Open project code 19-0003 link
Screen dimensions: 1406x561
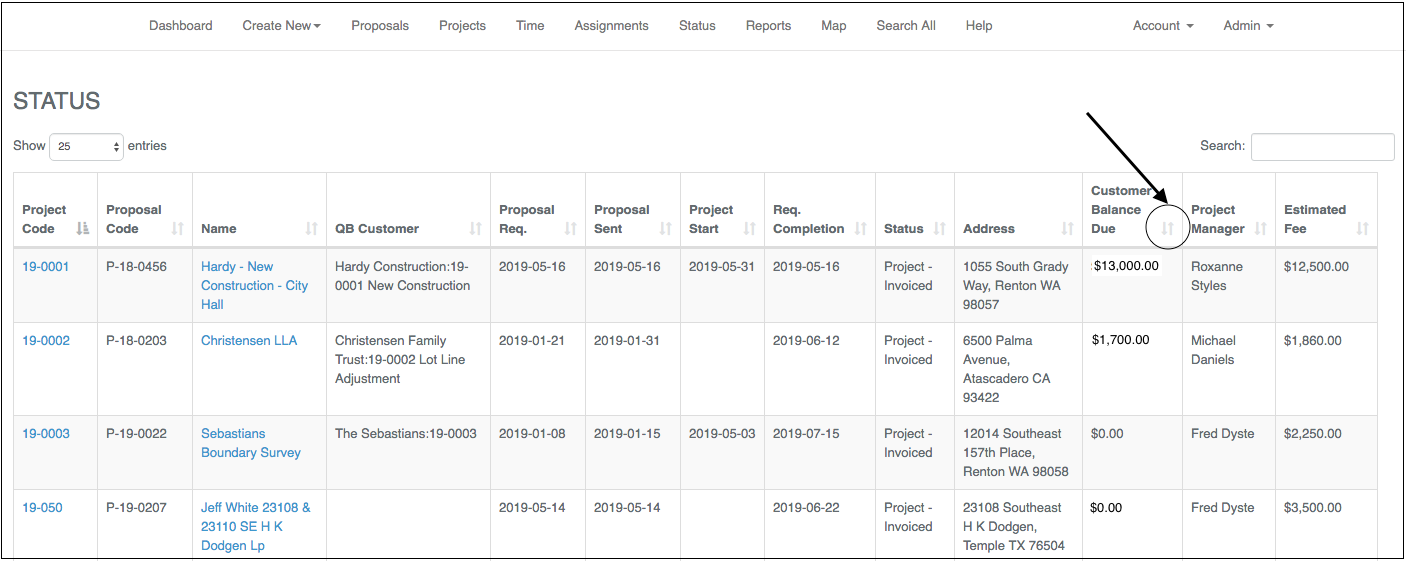[x=46, y=434]
